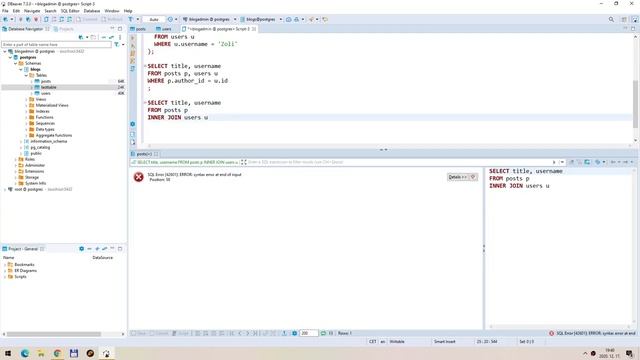The height and width of the screenshot is (360, 640).
Task: Select the Database Navigator tab
Action: (x=25, y=29)
